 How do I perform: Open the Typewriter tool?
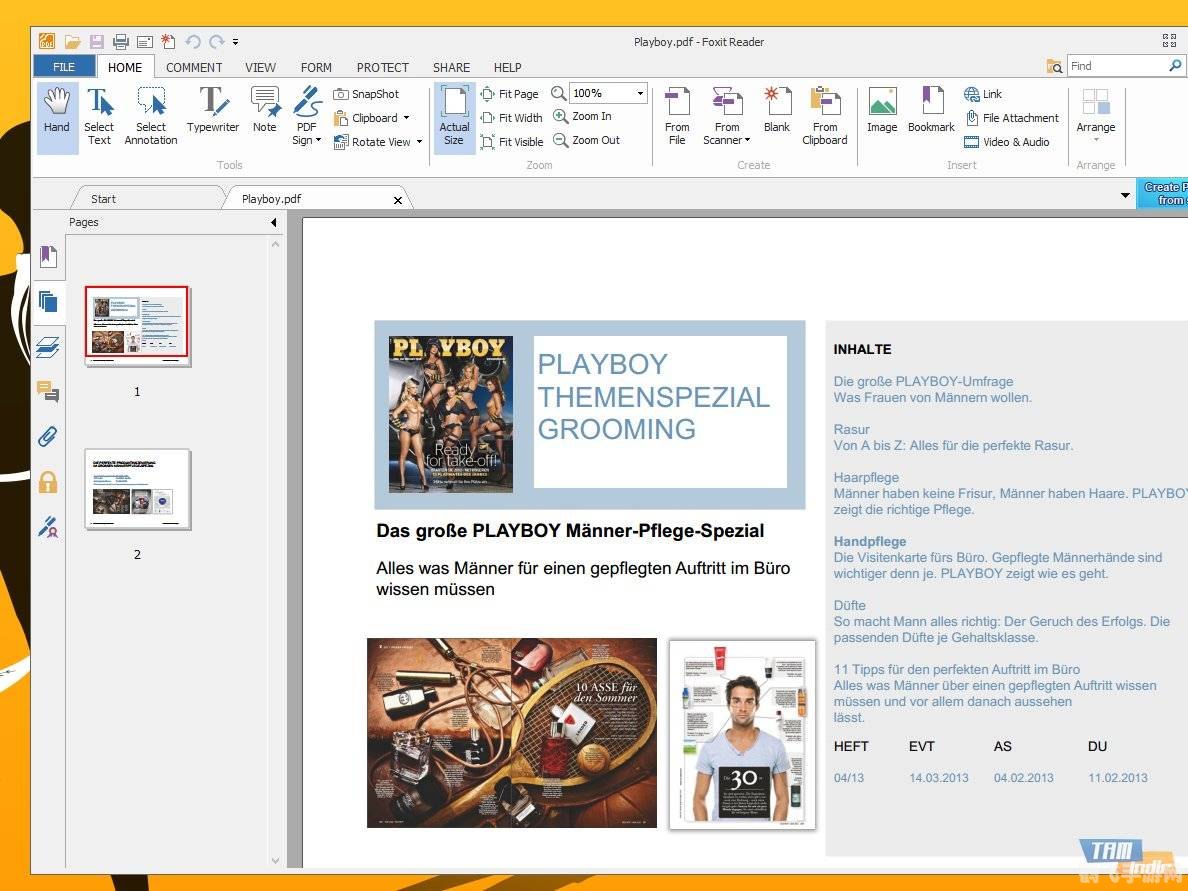tap(213, 113)
